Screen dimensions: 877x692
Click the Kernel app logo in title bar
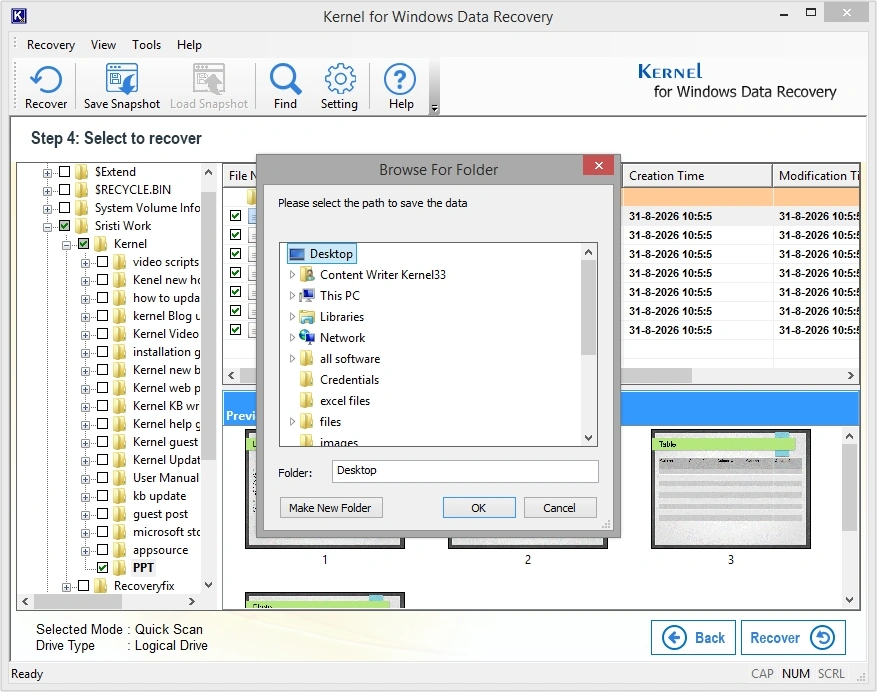coord(18,16)
